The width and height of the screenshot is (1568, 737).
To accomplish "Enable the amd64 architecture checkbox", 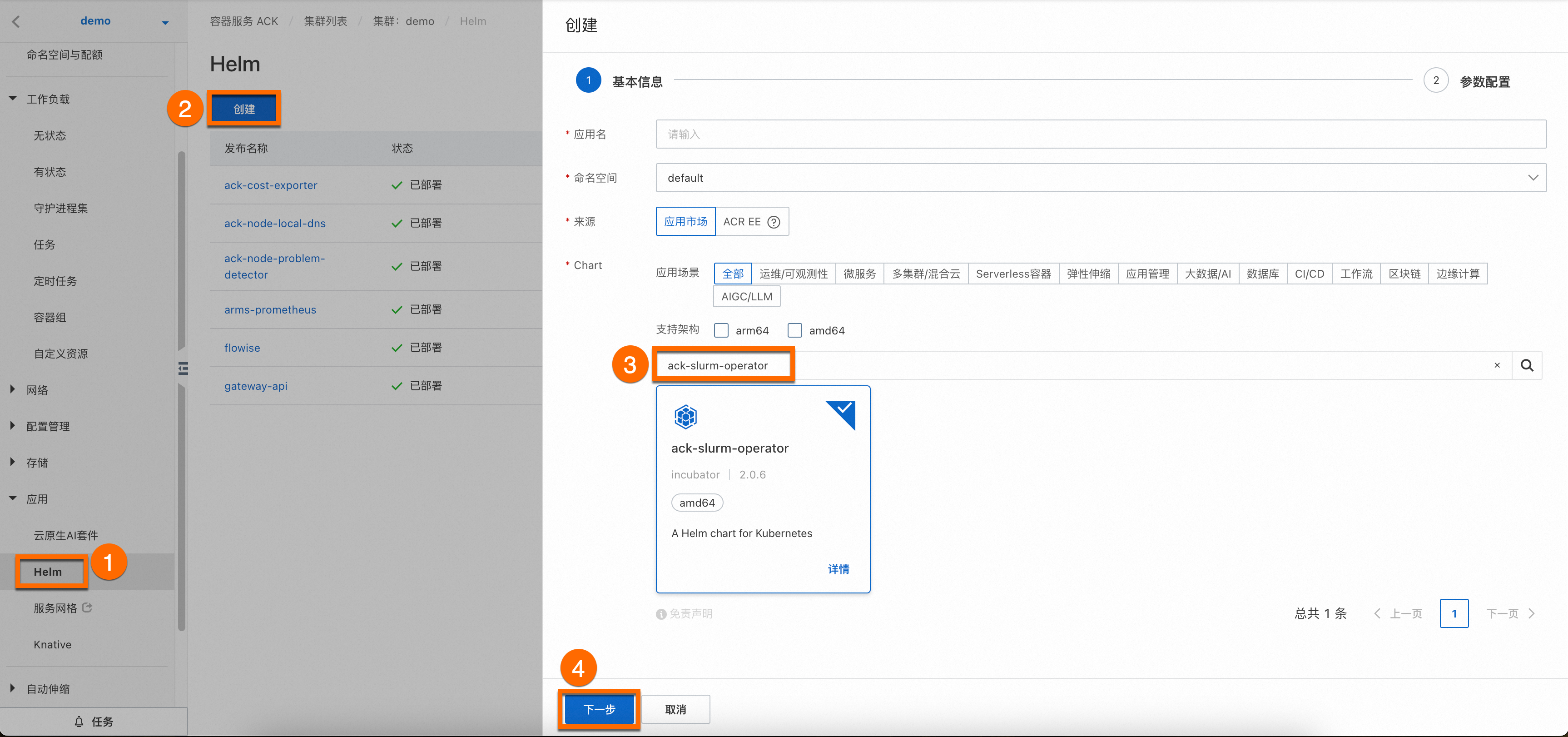I will tap(794, 331).
